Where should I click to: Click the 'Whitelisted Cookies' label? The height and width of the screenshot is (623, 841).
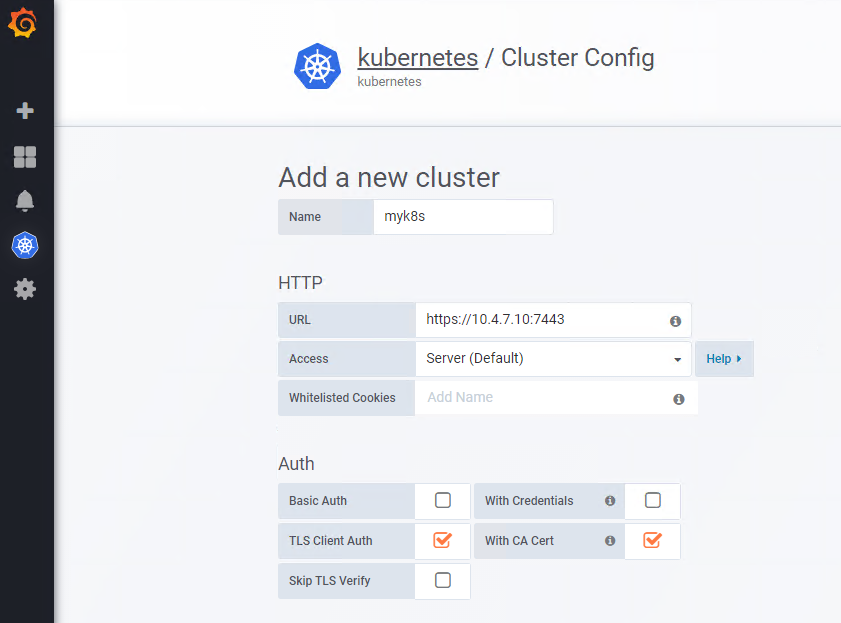(x=342, y=398)
